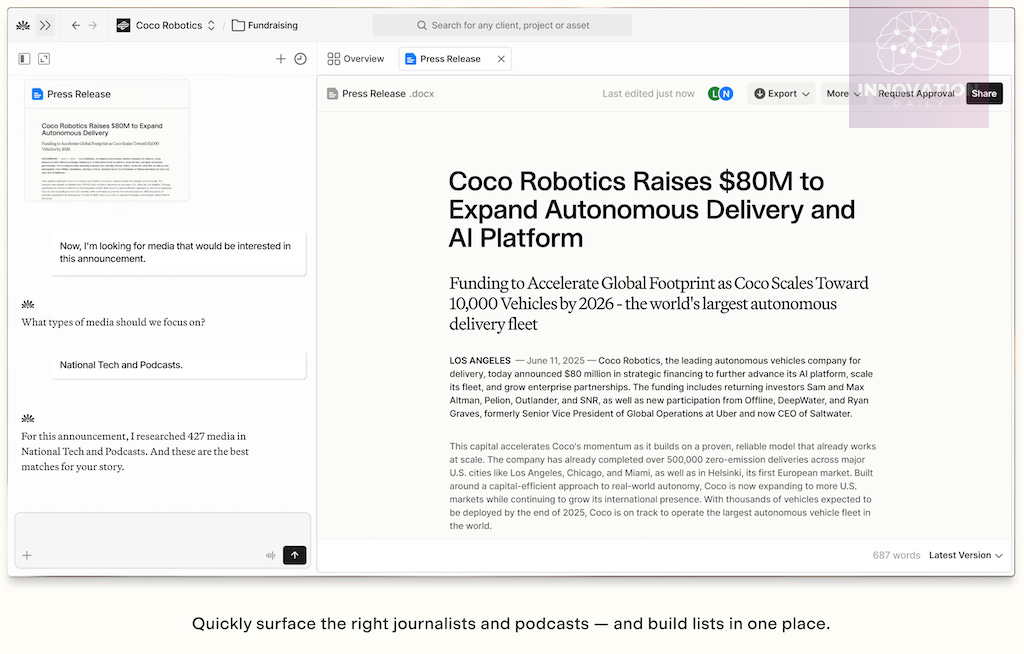Open the Export dropdown
This screenshot has width=1024, height=654.
pos(781,93)
